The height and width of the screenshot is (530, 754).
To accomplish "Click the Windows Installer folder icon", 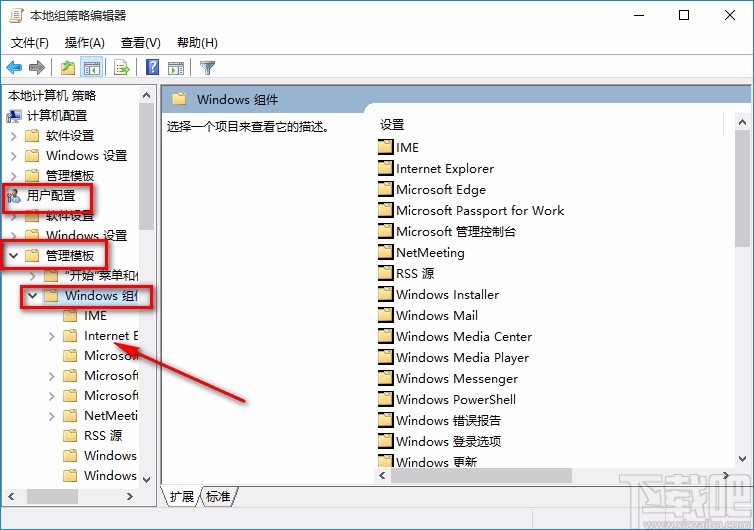I will [x=385, y=294].
